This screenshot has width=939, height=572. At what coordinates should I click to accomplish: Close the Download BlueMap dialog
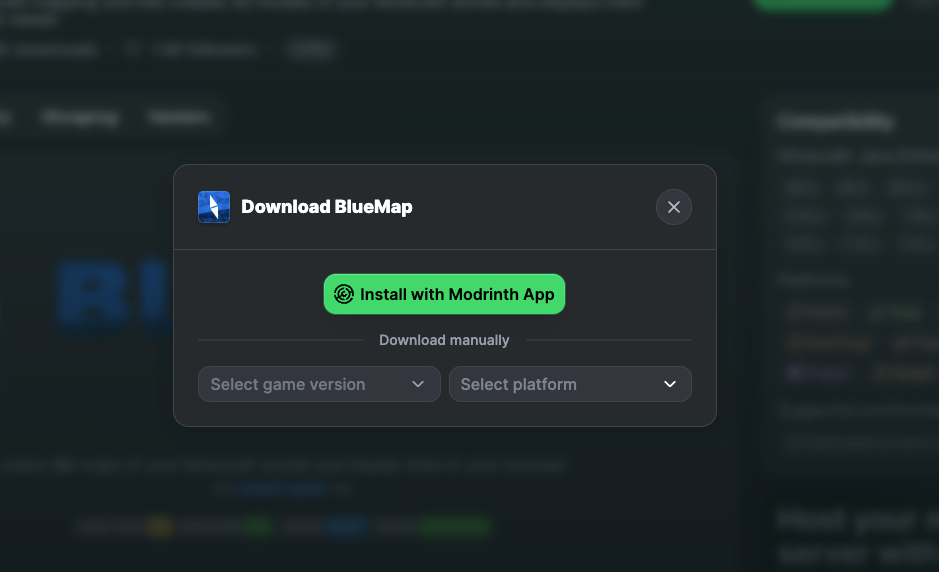tap(674, 207)
